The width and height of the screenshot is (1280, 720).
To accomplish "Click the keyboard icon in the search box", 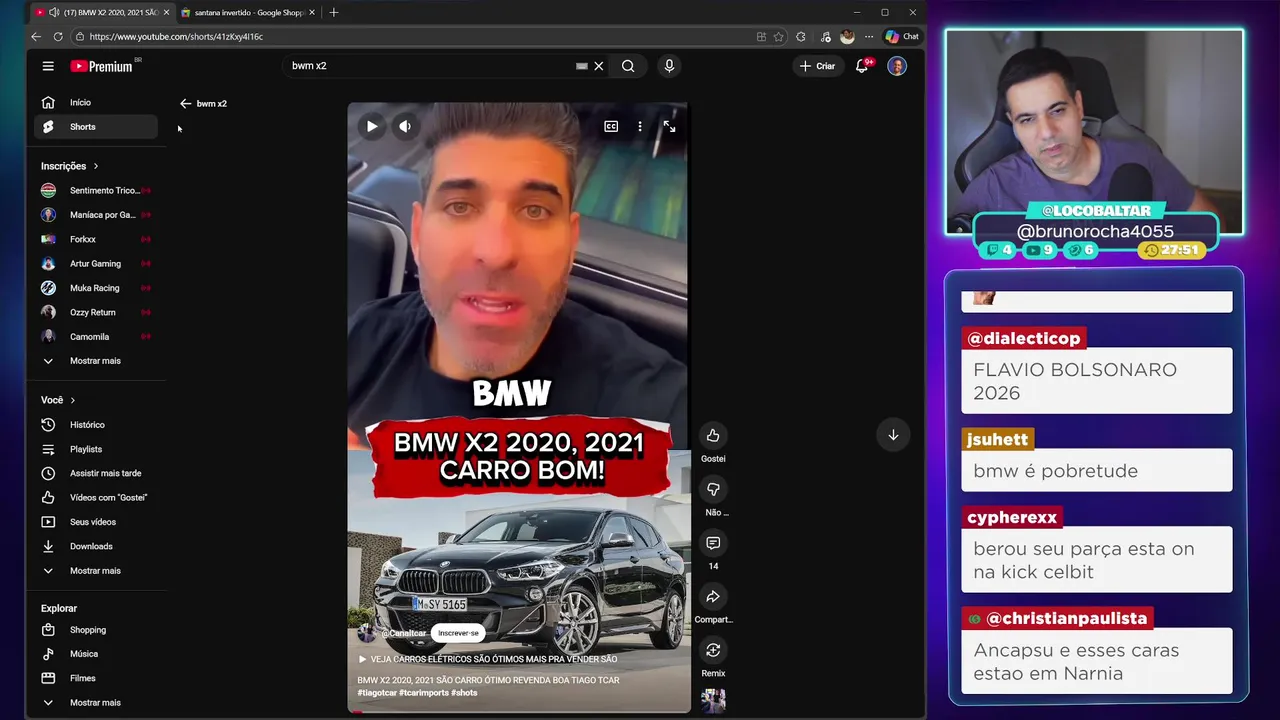I will pos(582,66).
